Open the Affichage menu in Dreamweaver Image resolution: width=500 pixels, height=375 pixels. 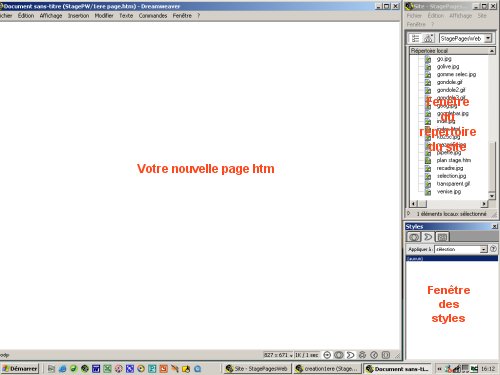coord(51,16)
